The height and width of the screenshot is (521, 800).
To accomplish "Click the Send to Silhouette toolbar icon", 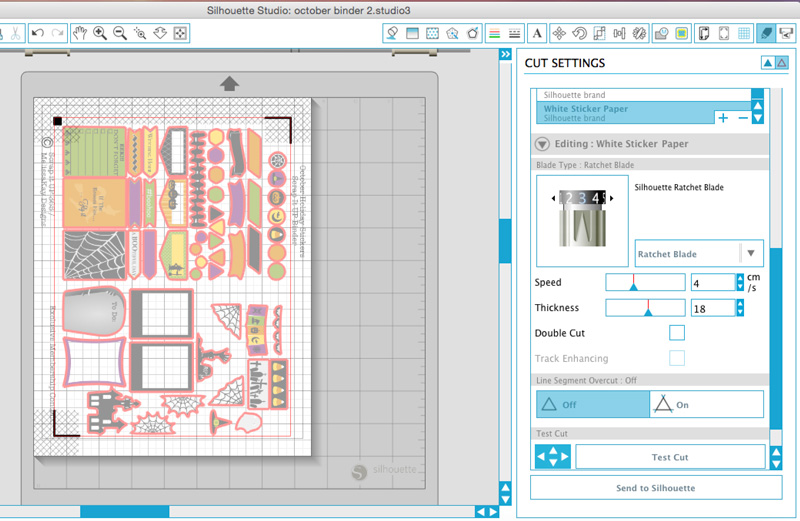I will coord(786,34).
